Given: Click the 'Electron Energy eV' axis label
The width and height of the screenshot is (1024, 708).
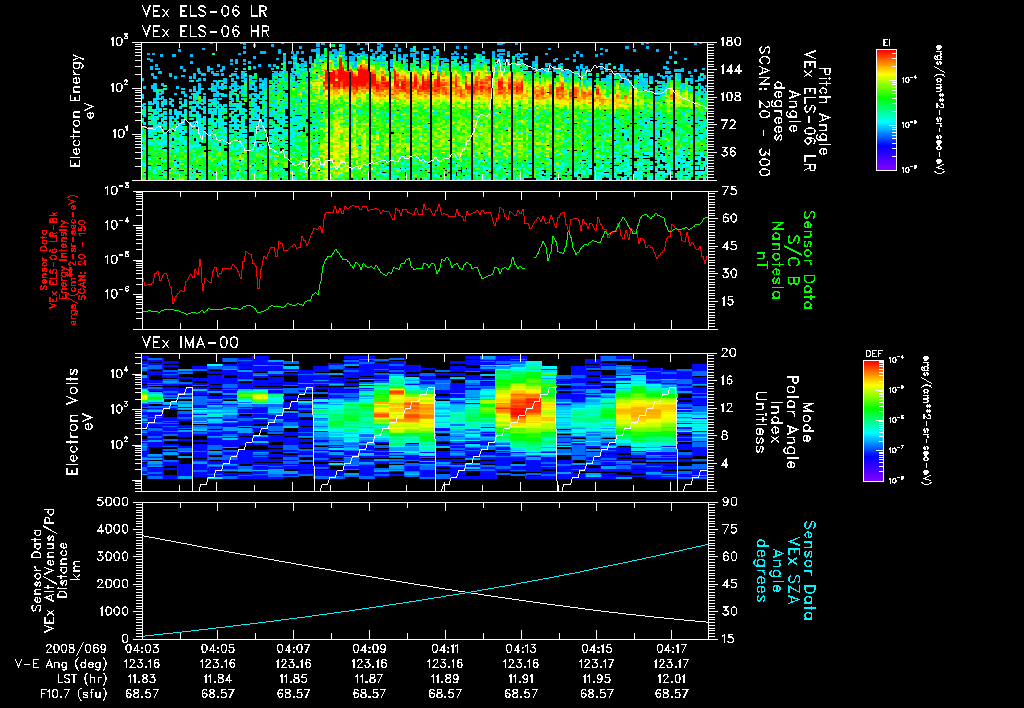Looking at the screenshot, I should (82, 111).
